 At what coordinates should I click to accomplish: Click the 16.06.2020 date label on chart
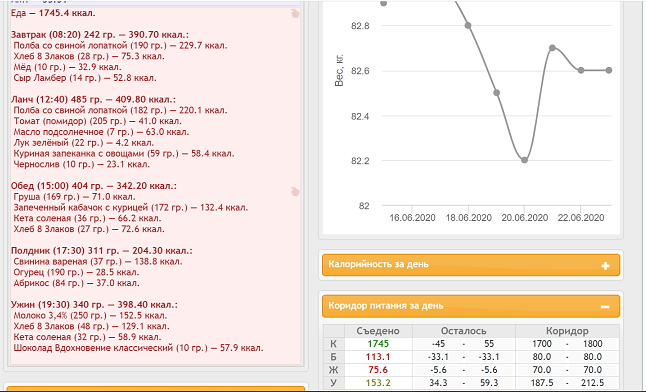[x=412, y=218]
